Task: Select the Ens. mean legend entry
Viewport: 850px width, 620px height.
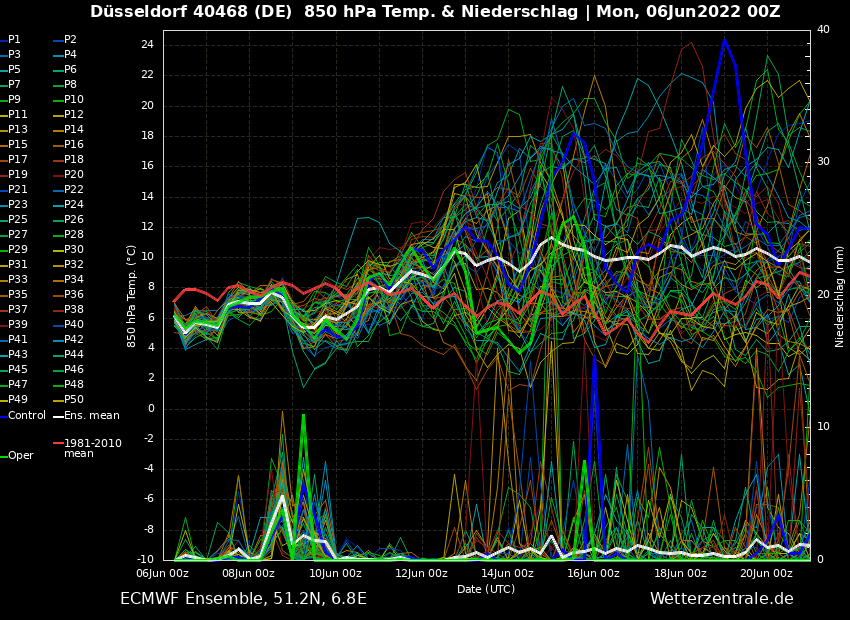Action: pos(91,415)
